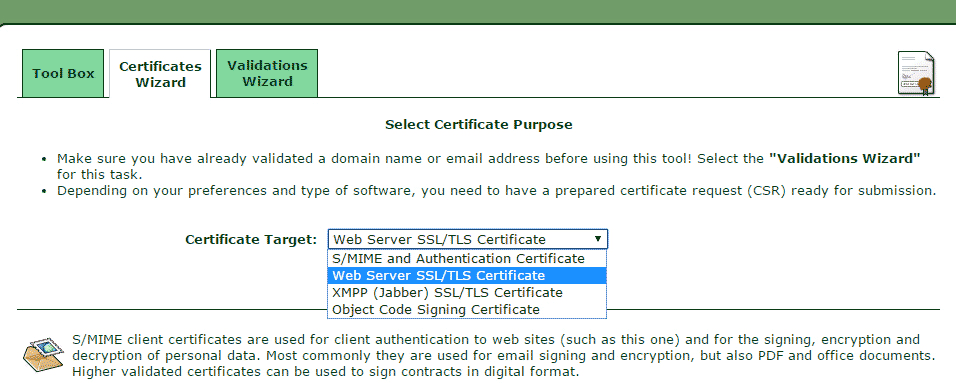This screenshot has height=383, width=956.
Task: Click the S/MIME client certificates description
Action: pos(503,355)
